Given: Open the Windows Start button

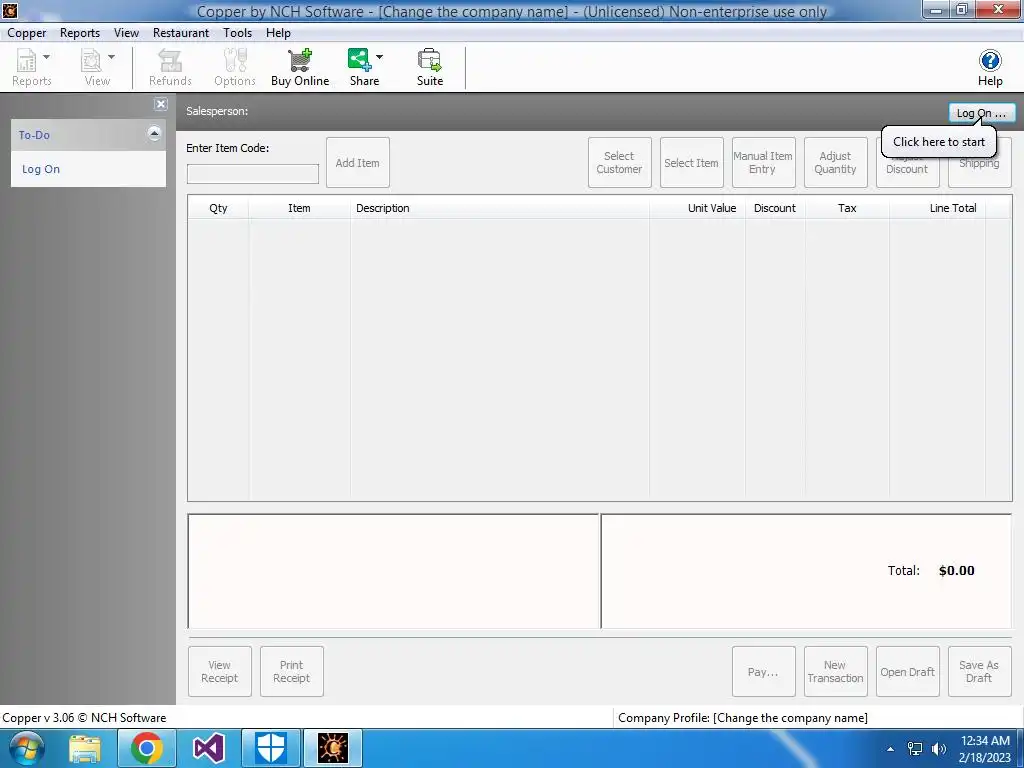Looking at the screenshot, I should click(25, 748).
